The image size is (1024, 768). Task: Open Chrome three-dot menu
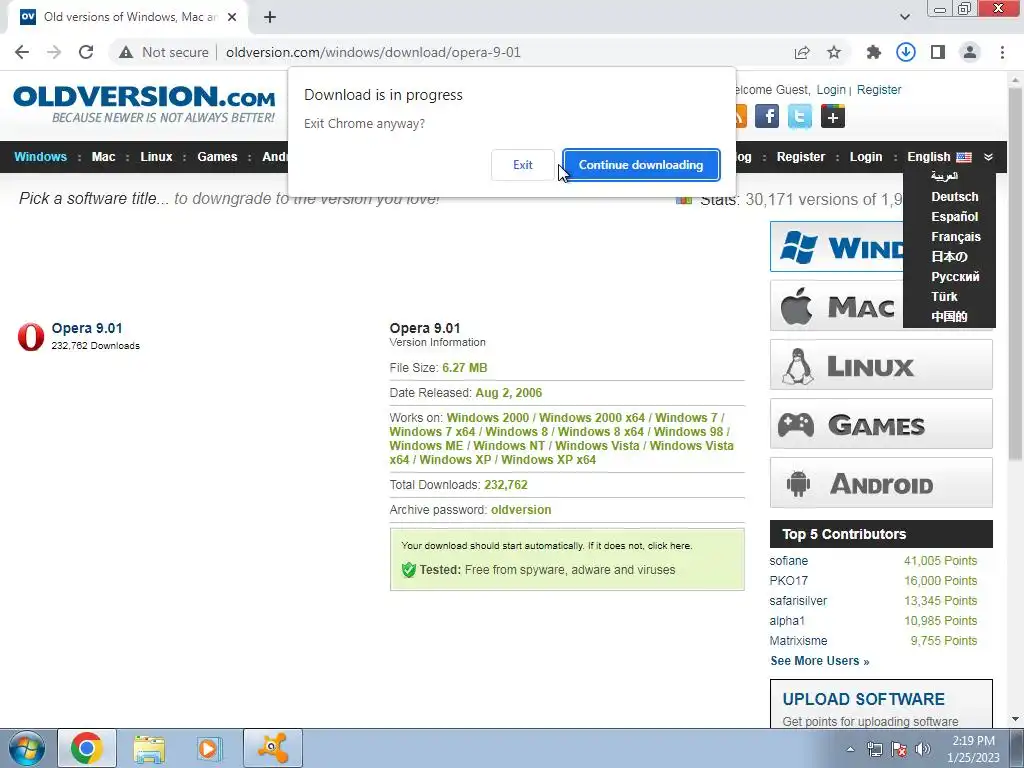(x=1002, y=52)
